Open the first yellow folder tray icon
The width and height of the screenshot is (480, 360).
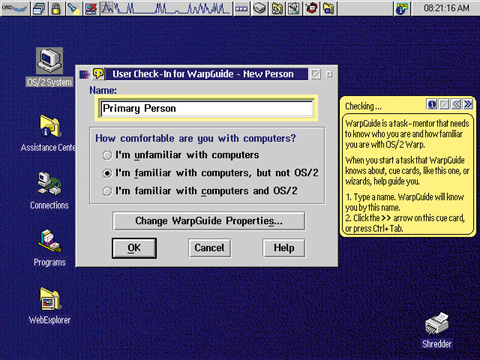[277, 9]
